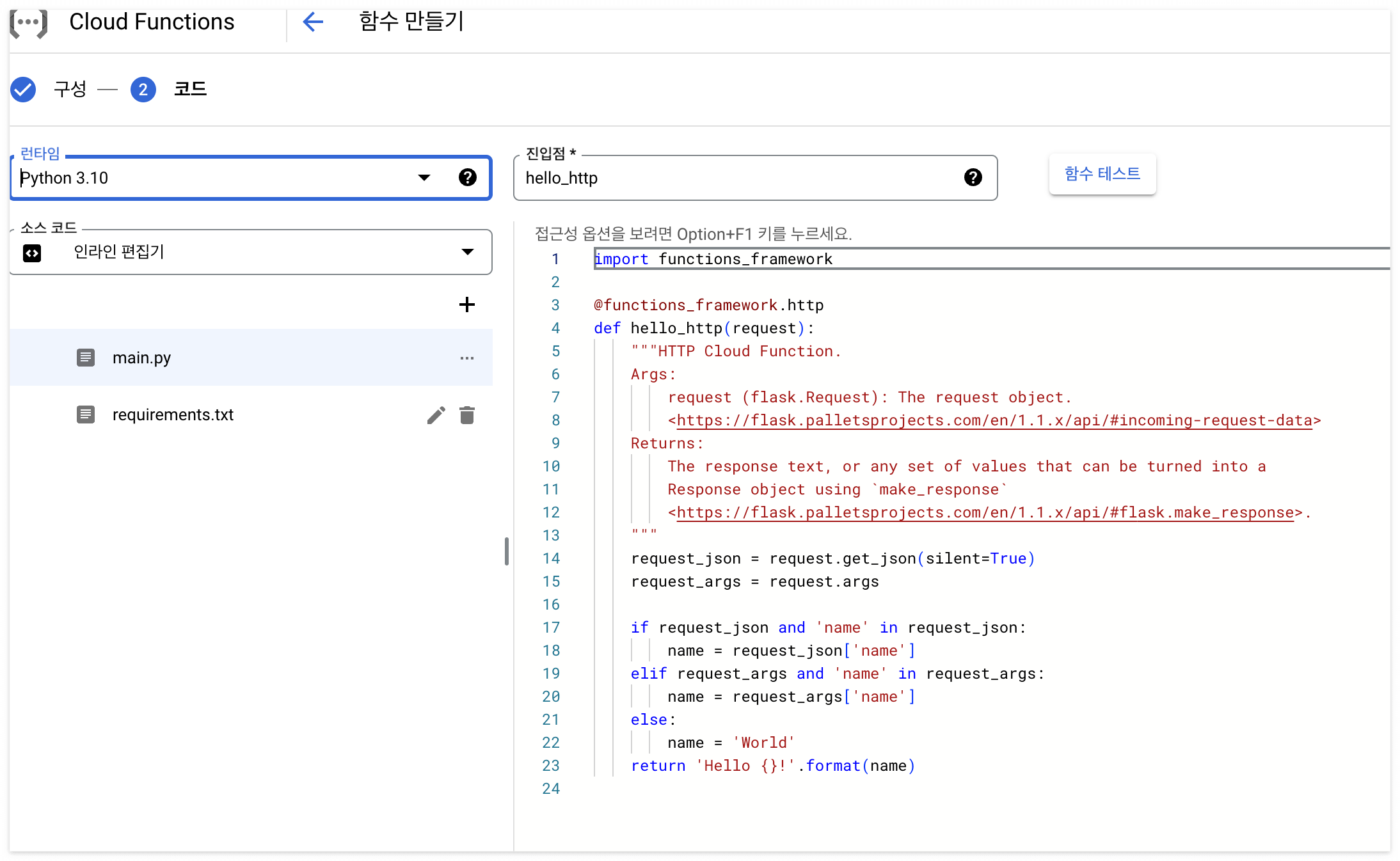Expand the 인라인 편집기 source code dropdown
The height and width of the screenshot is (861, 1400).
(x=467, y=252)
